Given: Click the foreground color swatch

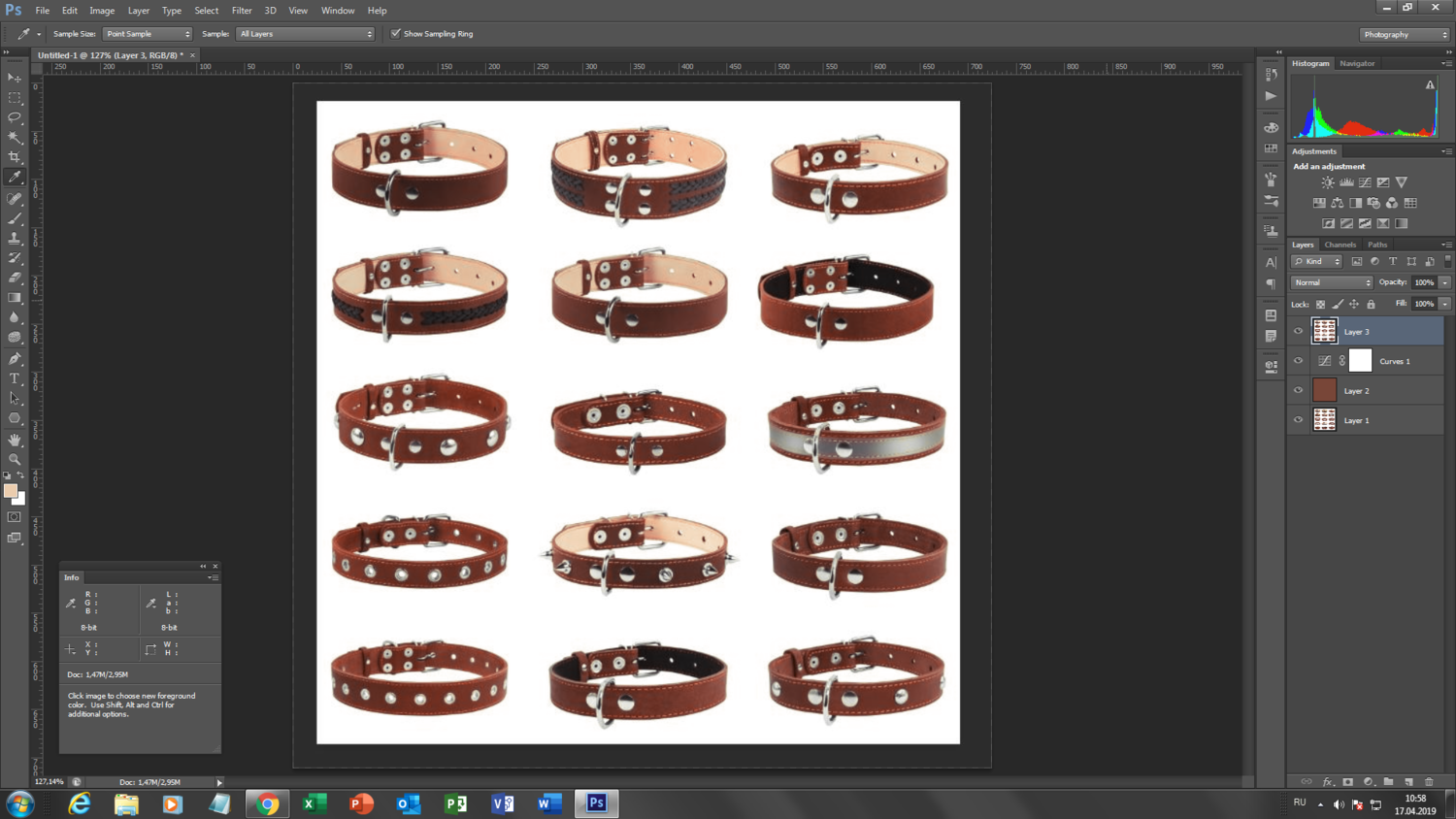Looking at the screenshot, I should 10,491.
